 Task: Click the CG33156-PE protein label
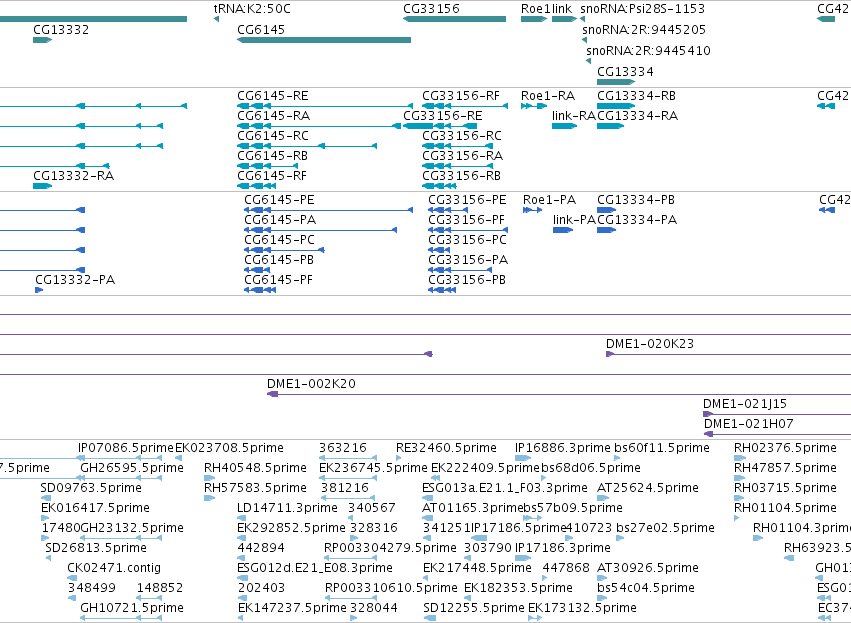(467, 200)
